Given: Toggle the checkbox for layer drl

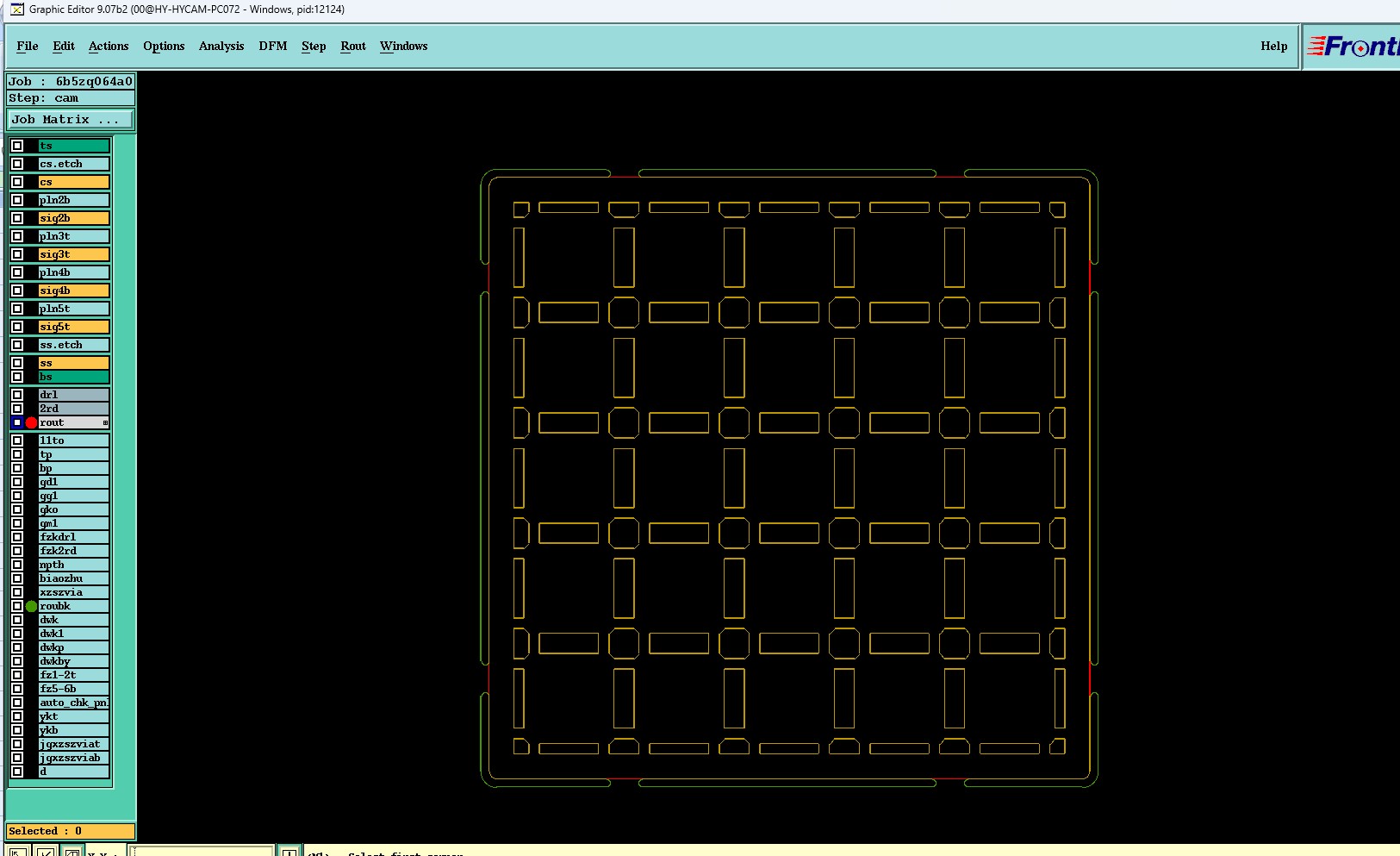Looking at the screenshot, I should [x=17, y=395].
